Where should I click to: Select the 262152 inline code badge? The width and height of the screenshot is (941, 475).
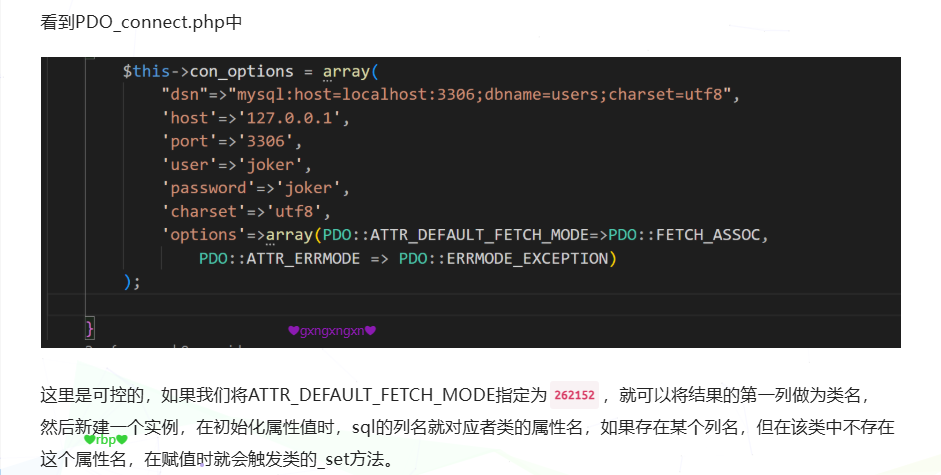coord(574,395)
